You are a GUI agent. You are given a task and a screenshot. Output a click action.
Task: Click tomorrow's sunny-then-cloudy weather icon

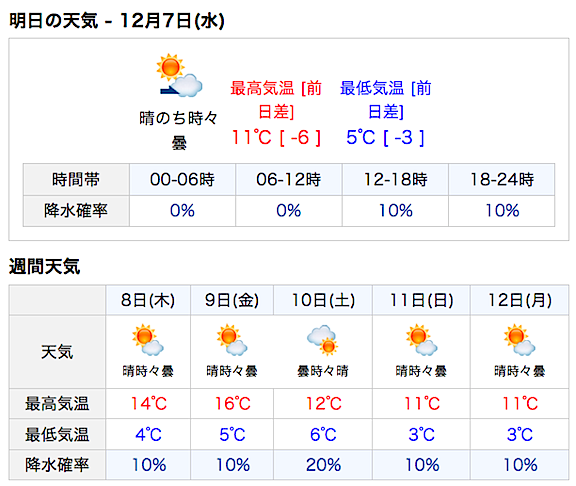179,75
